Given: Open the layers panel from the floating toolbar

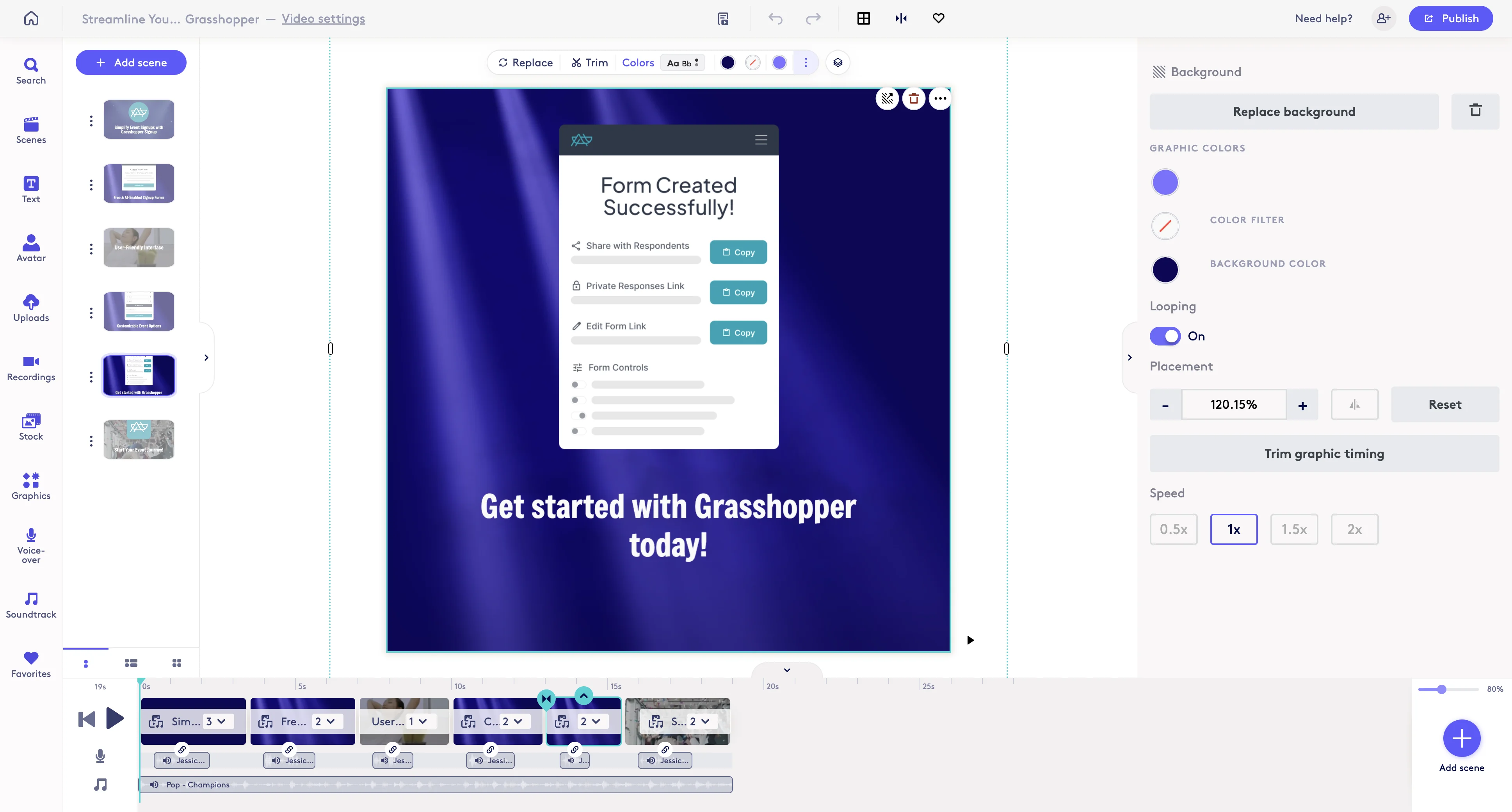Looking at the screenshot, I should point(838,62).
